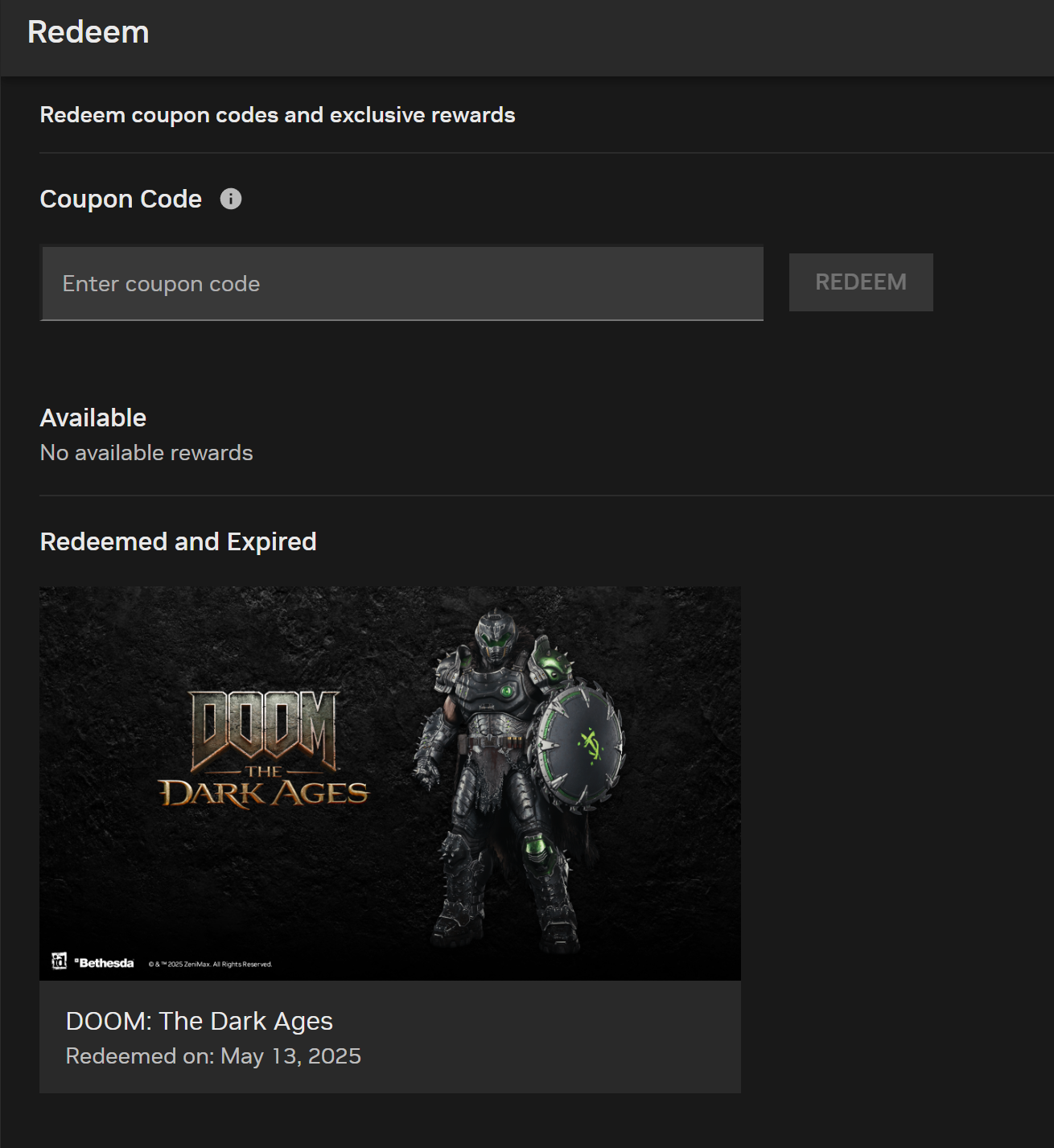
Task: Click the 'Redeemed and Expired' heading
Action: [x=179, y=542]
